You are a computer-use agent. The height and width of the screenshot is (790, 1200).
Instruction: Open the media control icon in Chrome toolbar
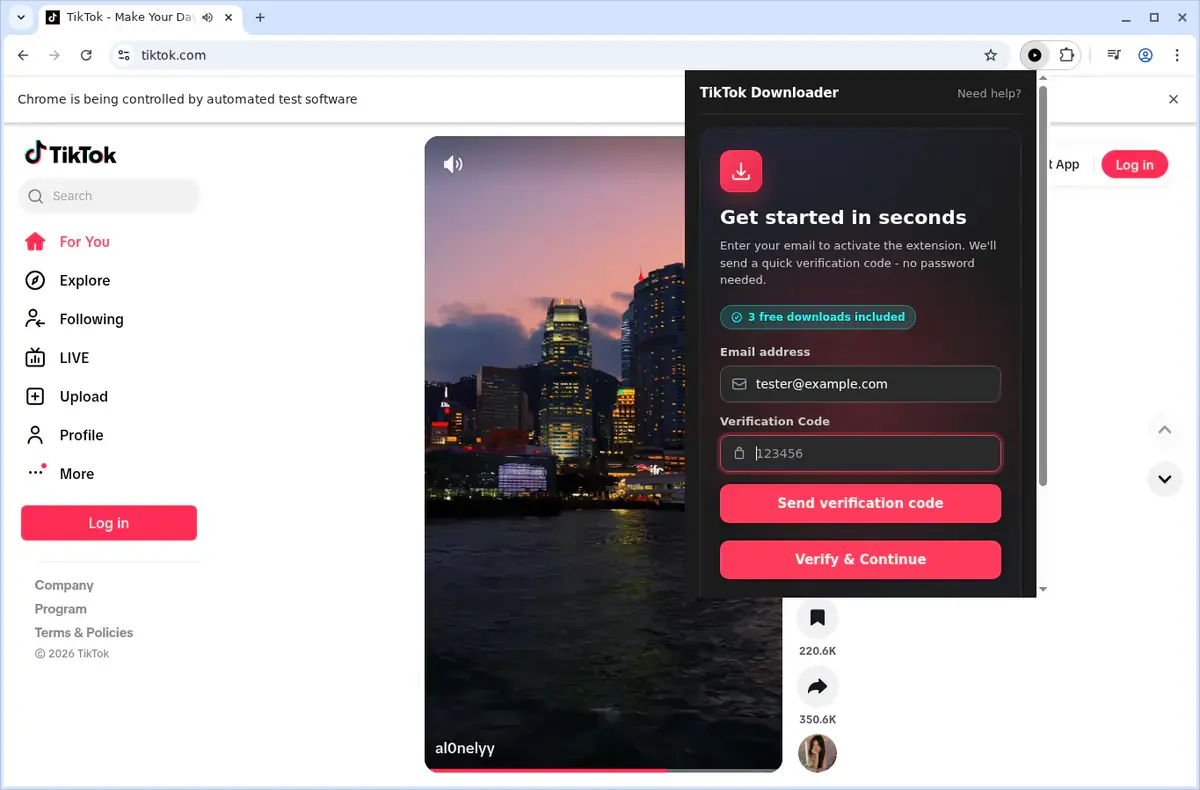coord(1113,55)
